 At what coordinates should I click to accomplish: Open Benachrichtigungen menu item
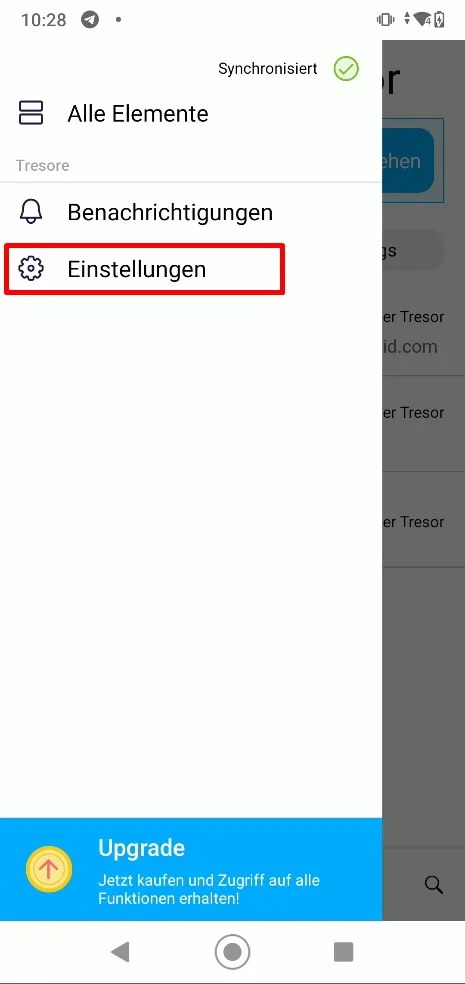191,212
